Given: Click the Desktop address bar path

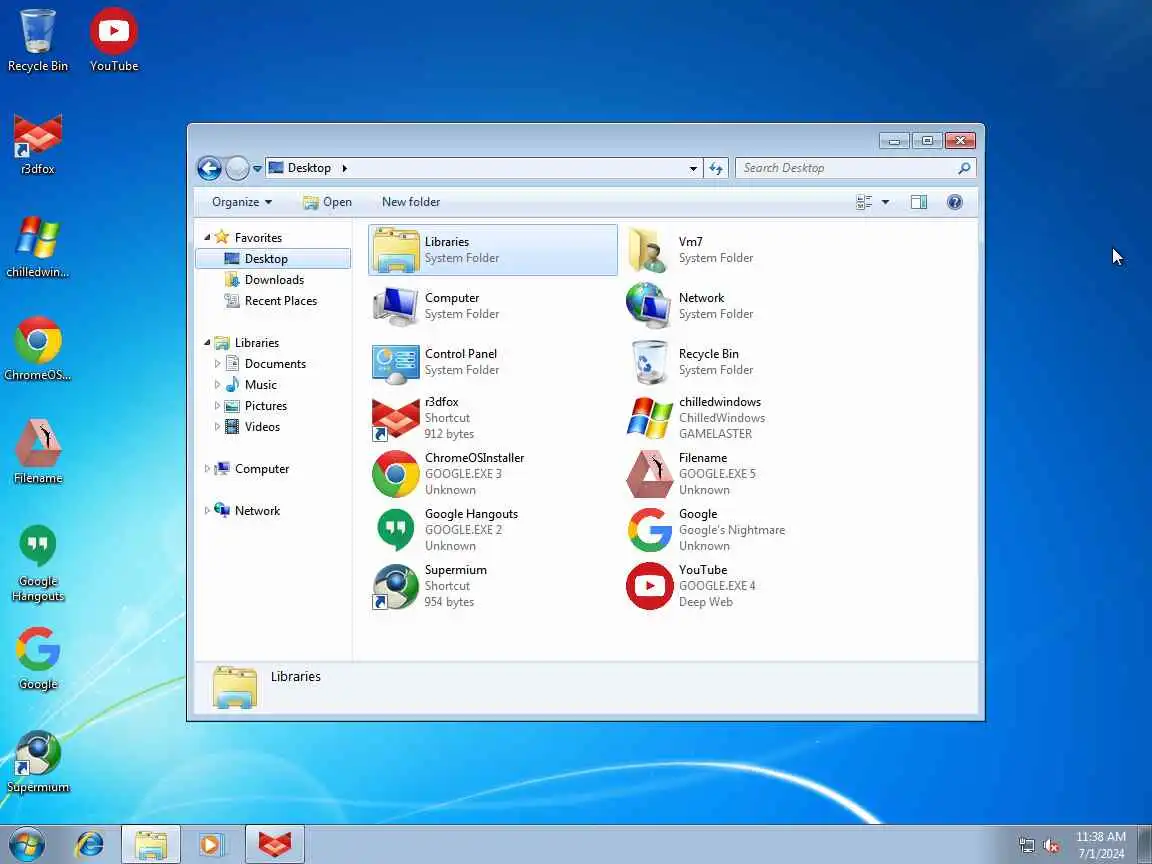Looking at the screenshot, I should point(309,168).
